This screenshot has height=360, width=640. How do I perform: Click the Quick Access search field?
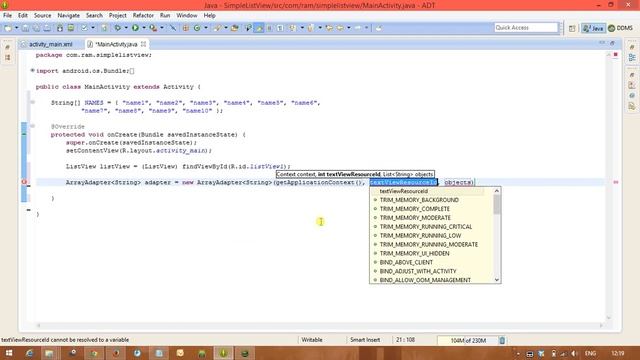click(x=526, y=27)
